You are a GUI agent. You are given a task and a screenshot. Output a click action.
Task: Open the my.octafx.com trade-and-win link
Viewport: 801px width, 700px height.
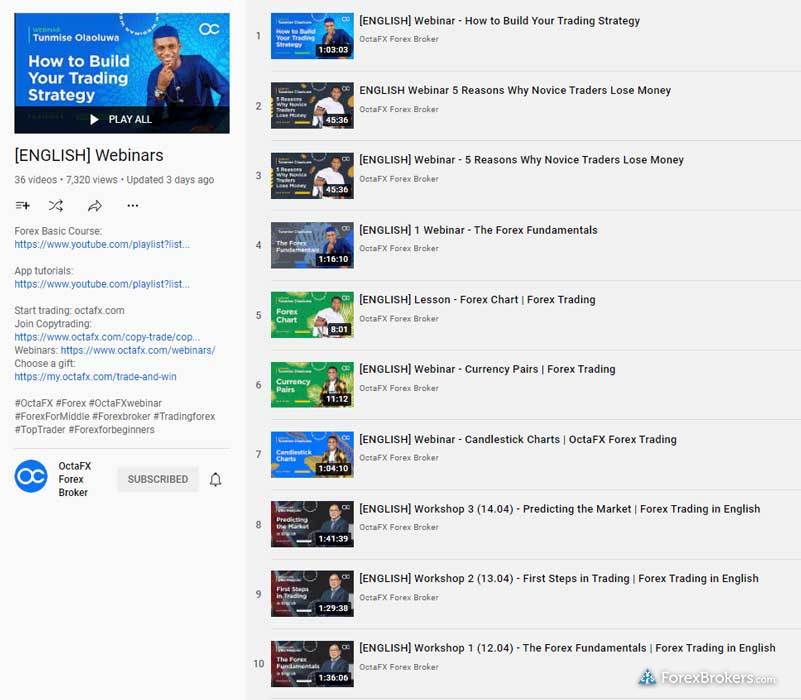[96, 377]
